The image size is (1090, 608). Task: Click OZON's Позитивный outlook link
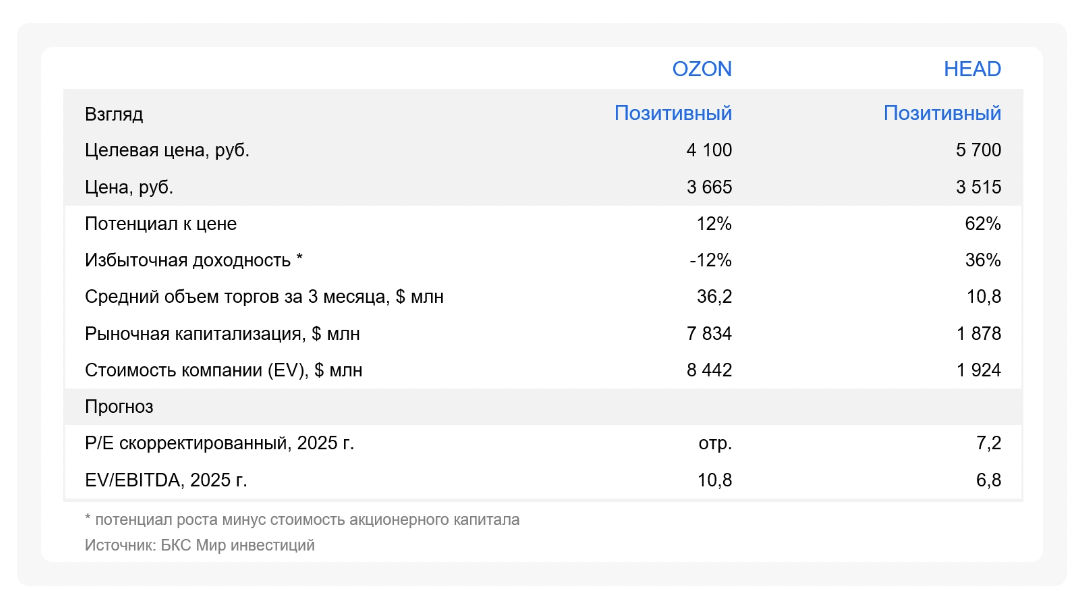click(673, 113)
